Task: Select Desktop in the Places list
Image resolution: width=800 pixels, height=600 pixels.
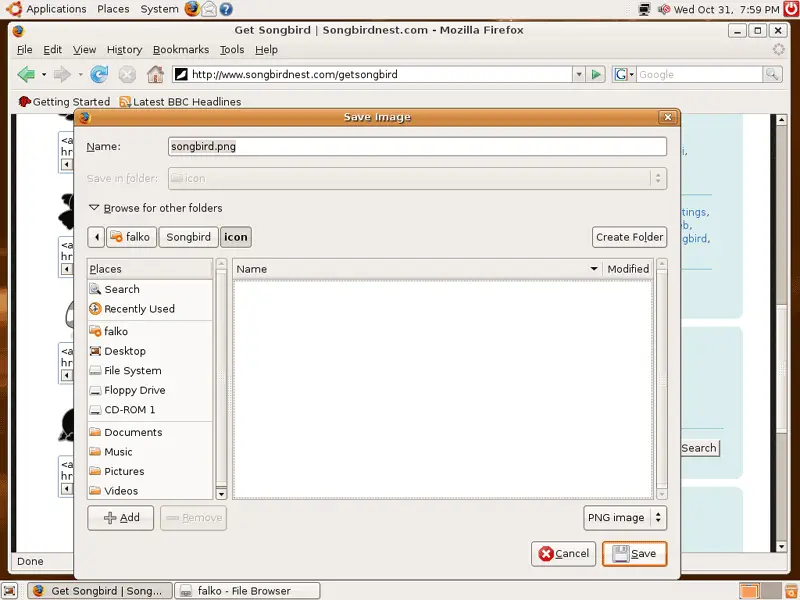Action: (x=150, y=351)
